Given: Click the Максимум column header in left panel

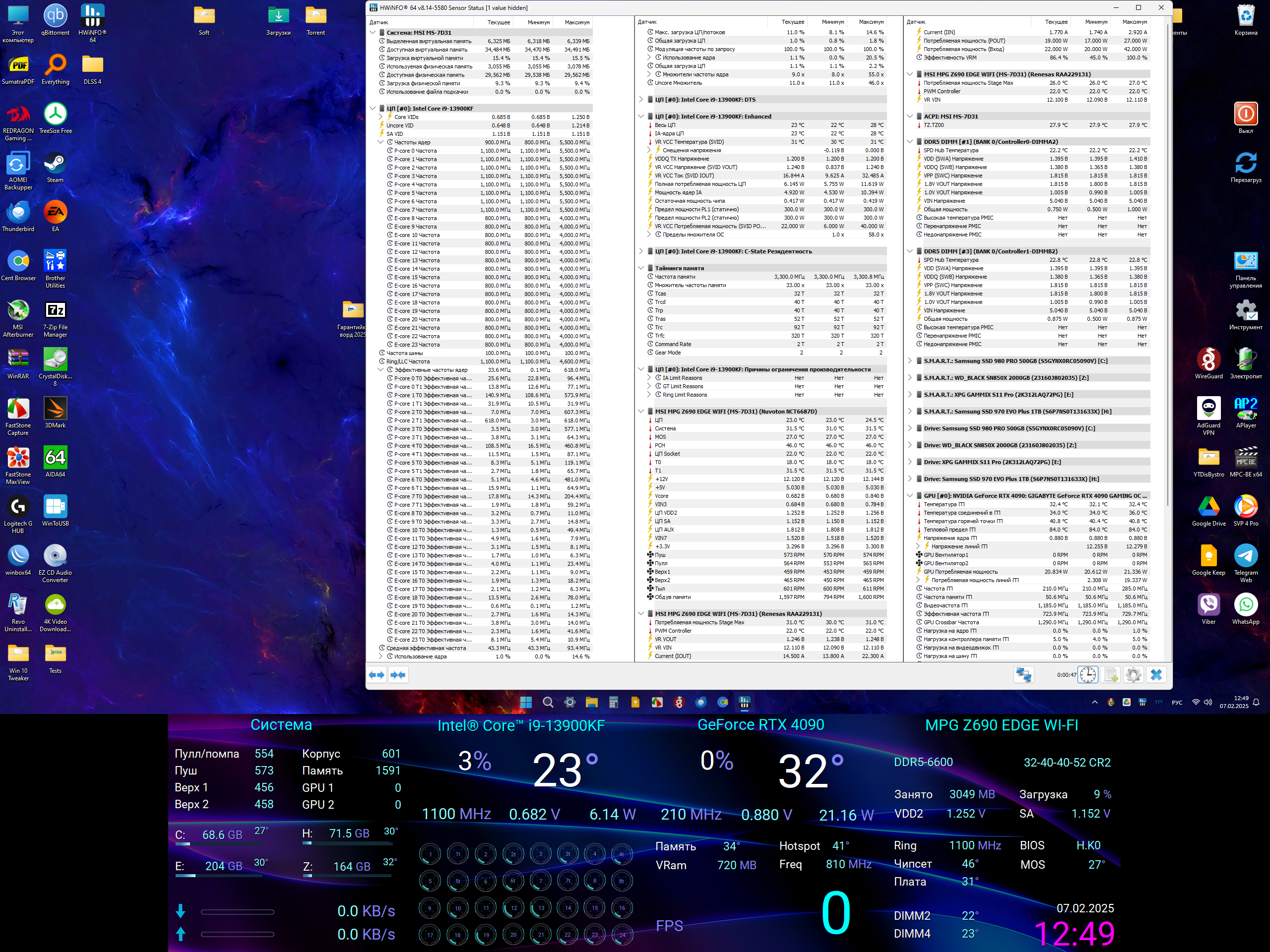Looking at the screenshot, I should [x=576, y=22].
